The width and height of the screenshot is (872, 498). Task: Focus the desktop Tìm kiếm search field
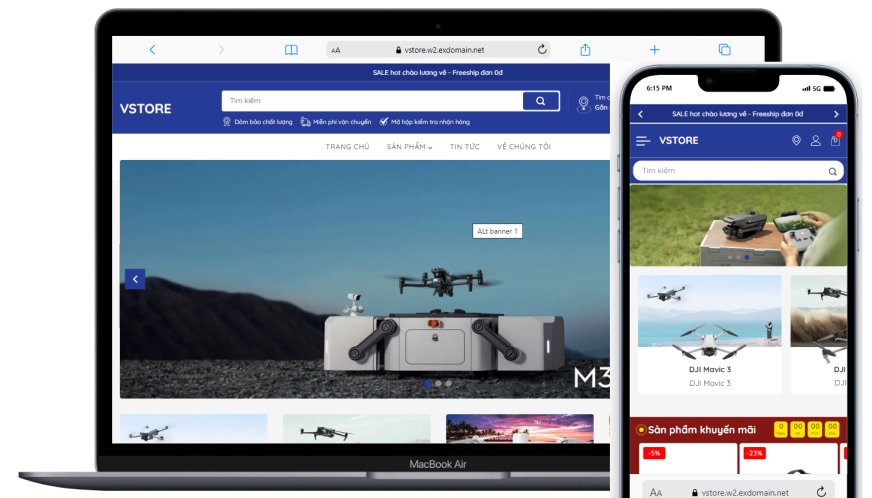[372, 101]
